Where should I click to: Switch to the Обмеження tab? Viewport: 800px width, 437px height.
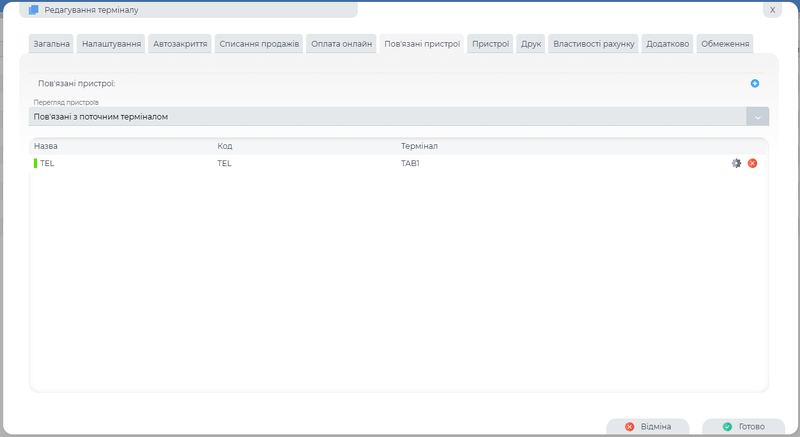[725, 44]
